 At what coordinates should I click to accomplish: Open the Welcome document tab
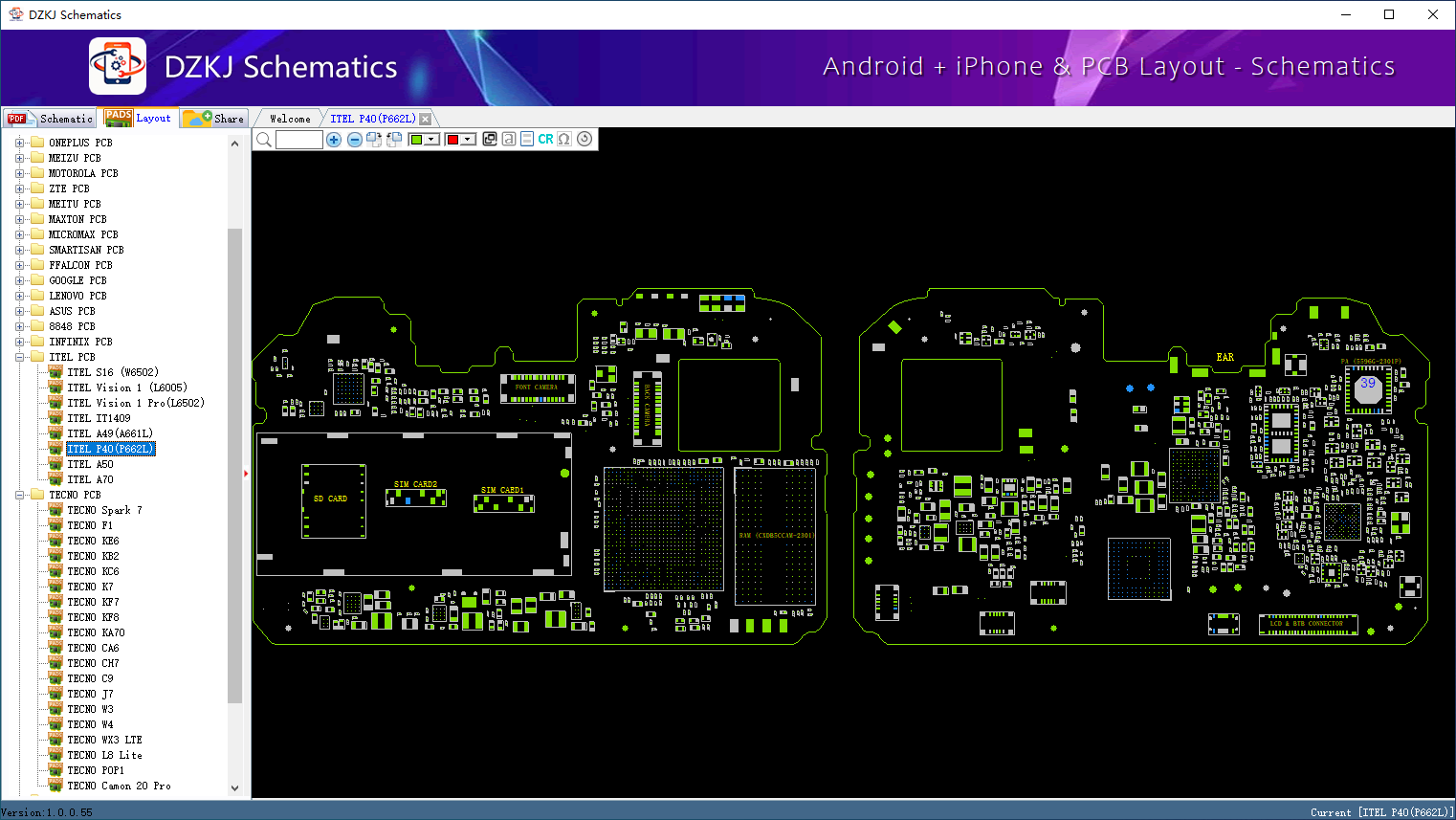point(290,119)
